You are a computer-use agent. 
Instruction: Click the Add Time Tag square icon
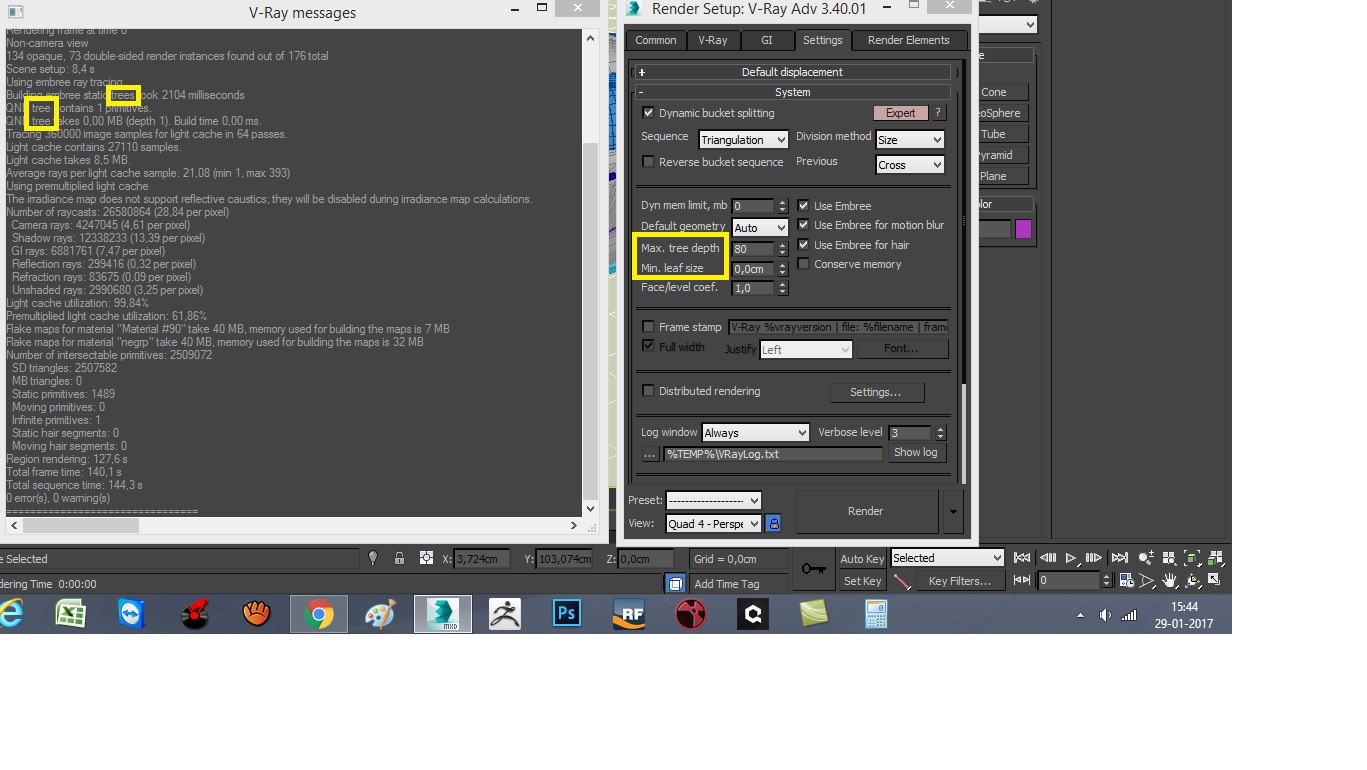(676, 584)
